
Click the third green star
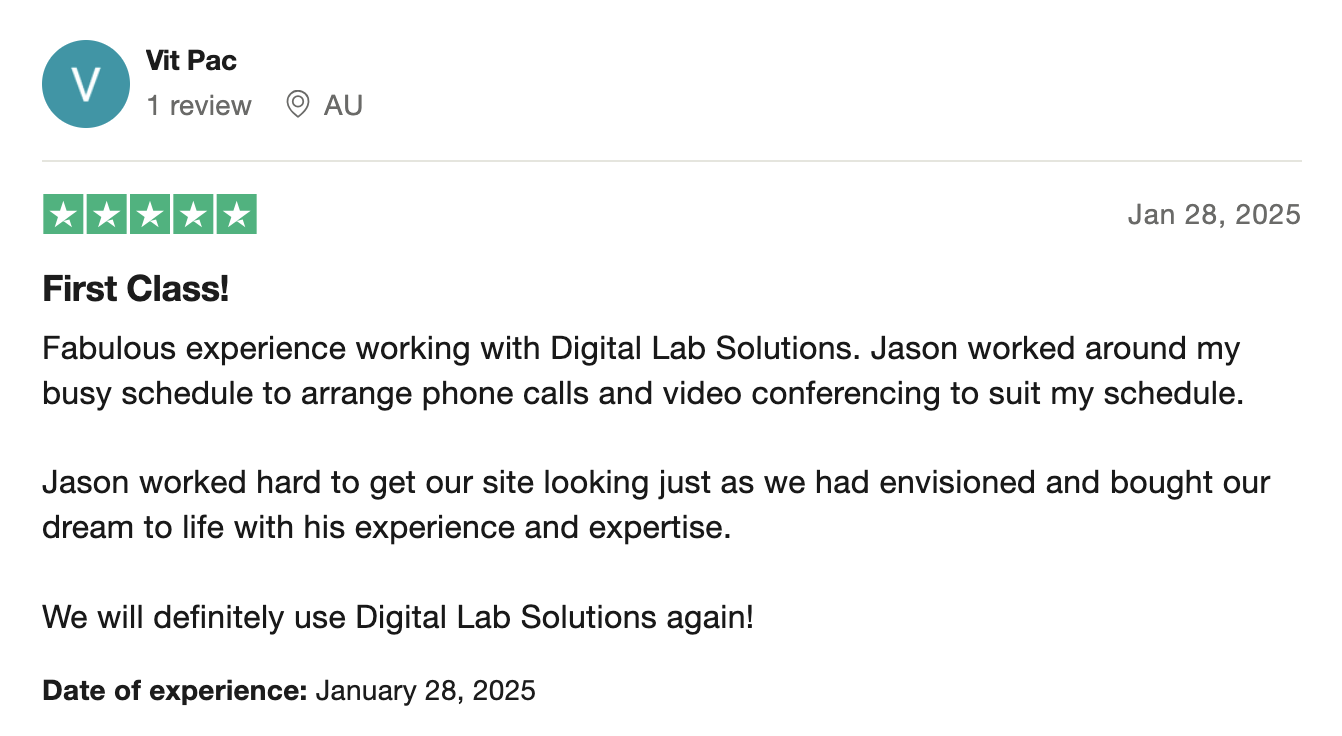[150, 214]
